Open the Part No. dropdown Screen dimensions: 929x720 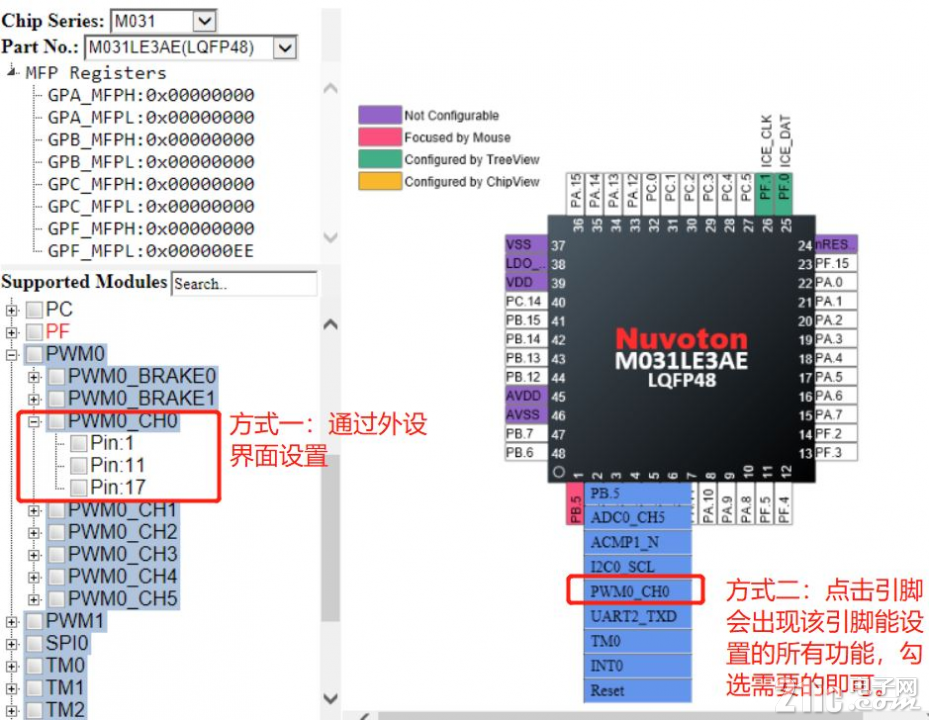(x=284, y=47)
